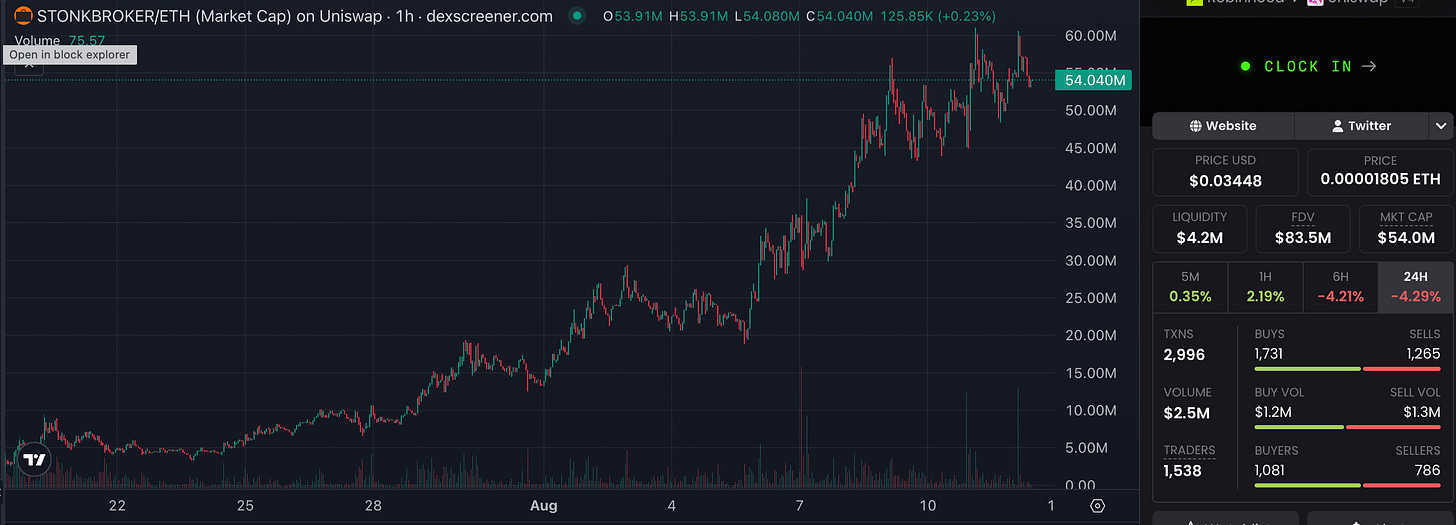
Task: Click the TXNS value 2,996
Action: [x=1184, y=354]
